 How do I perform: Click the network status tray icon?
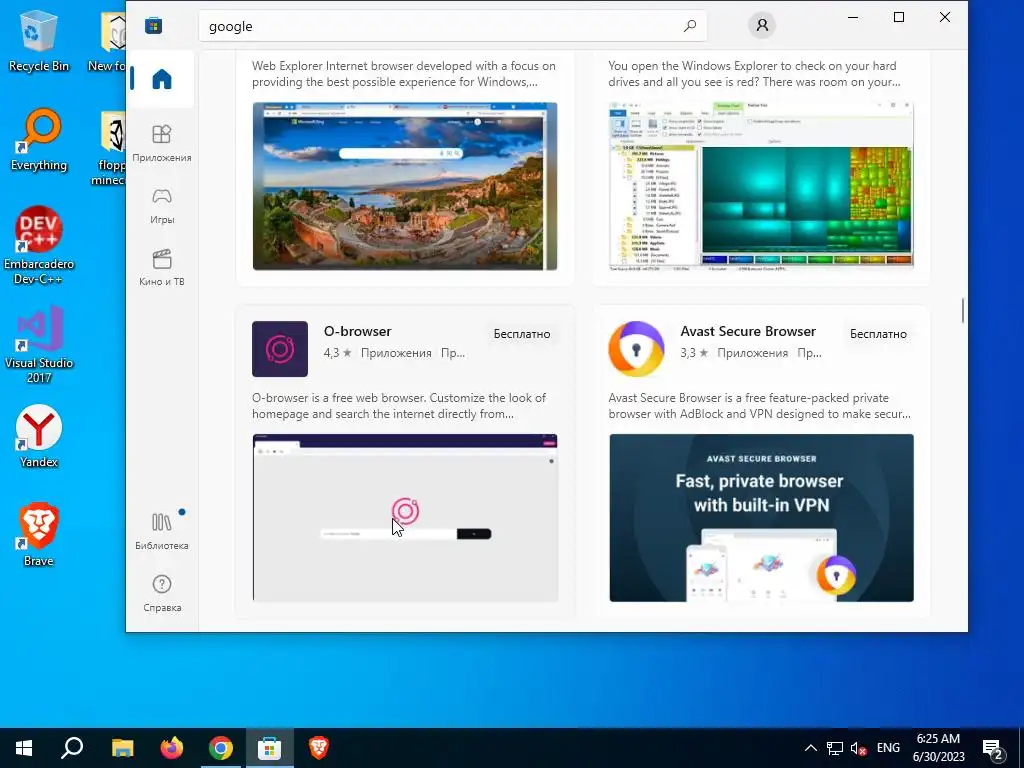point(835,748)
